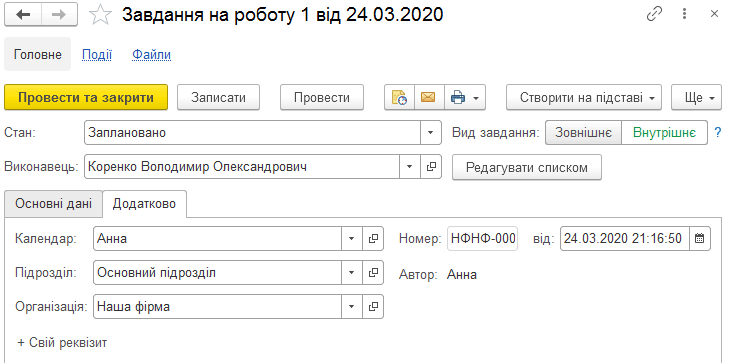730x363 pixels.
Task: Switch to the Головне section
Action: coord(38,54)
